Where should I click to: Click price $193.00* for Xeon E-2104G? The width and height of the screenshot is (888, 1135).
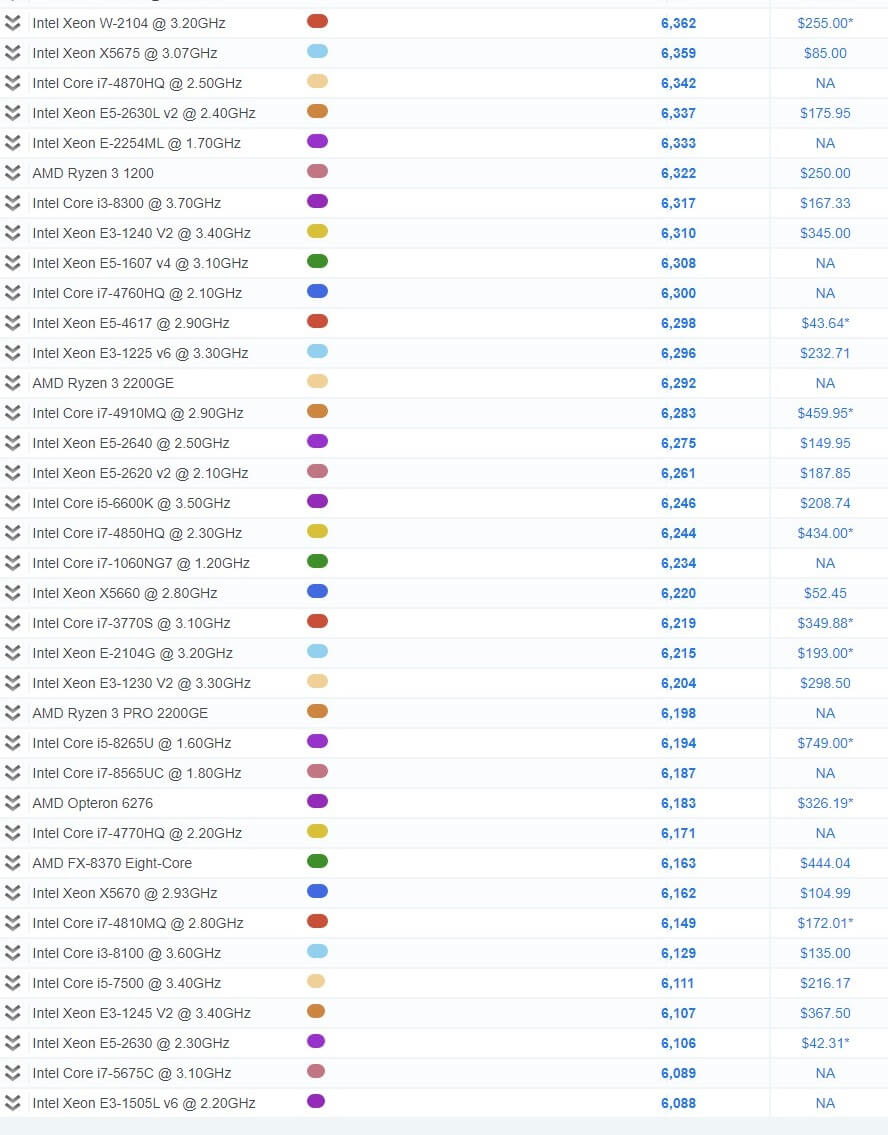(x=825, y=653)
